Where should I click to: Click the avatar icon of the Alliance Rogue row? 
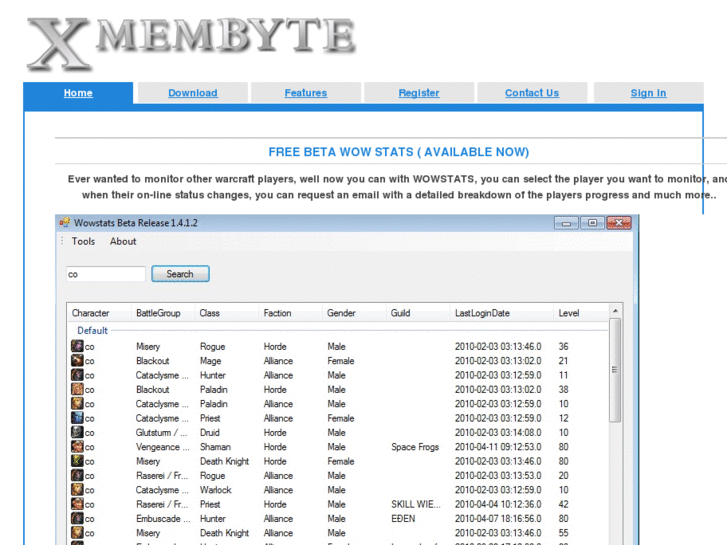click(x=77, y=475)
